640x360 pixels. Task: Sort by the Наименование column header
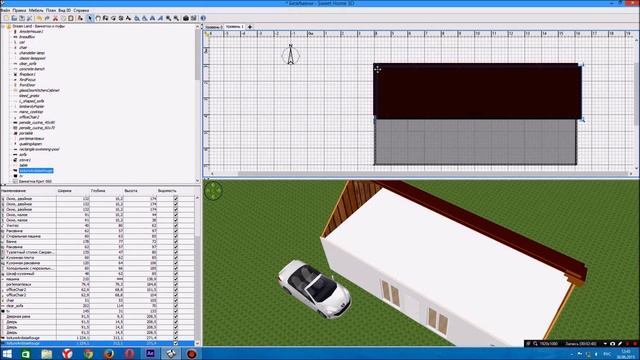28,191
